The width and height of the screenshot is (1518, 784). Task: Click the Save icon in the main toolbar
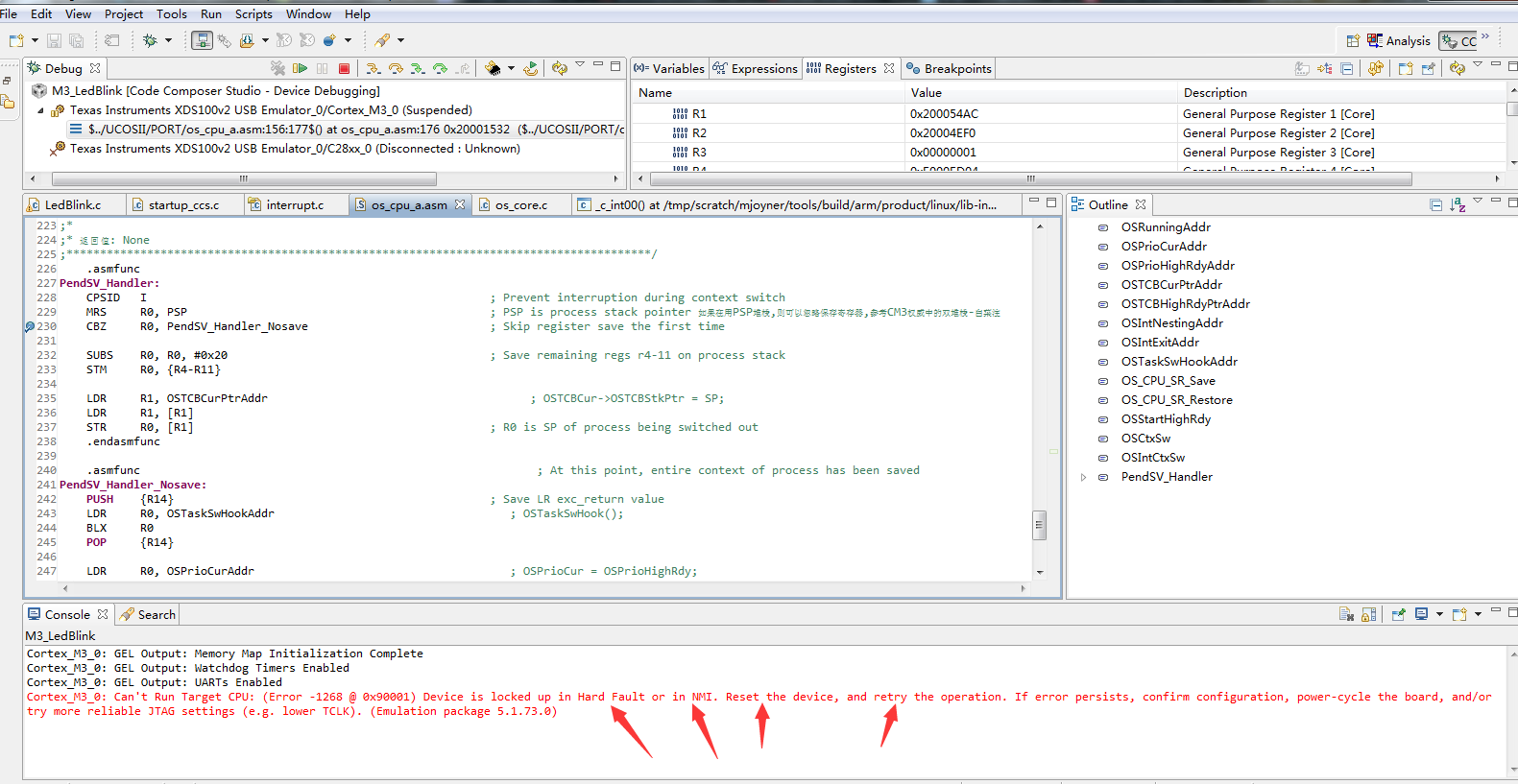[x=54, y=40]
